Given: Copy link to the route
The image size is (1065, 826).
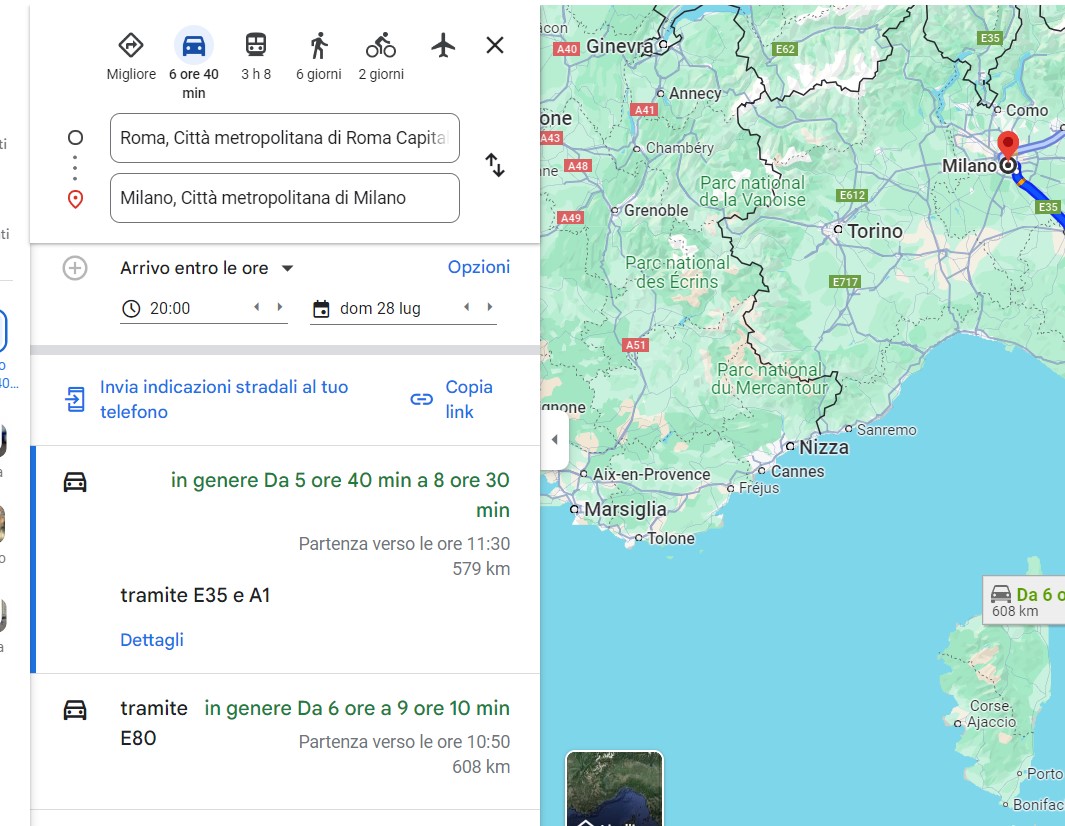Looking at the screenshot, I should point(469,399).
